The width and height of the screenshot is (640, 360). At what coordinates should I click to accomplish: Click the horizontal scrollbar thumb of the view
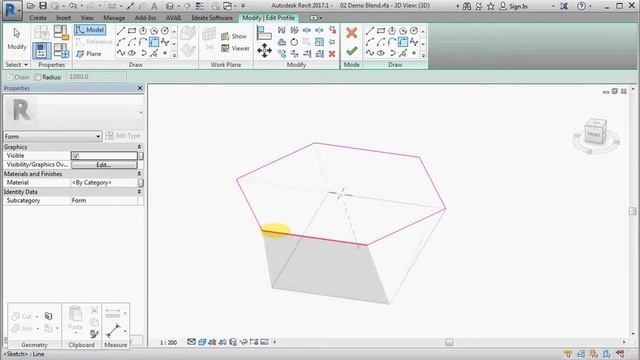coord(449,342)
